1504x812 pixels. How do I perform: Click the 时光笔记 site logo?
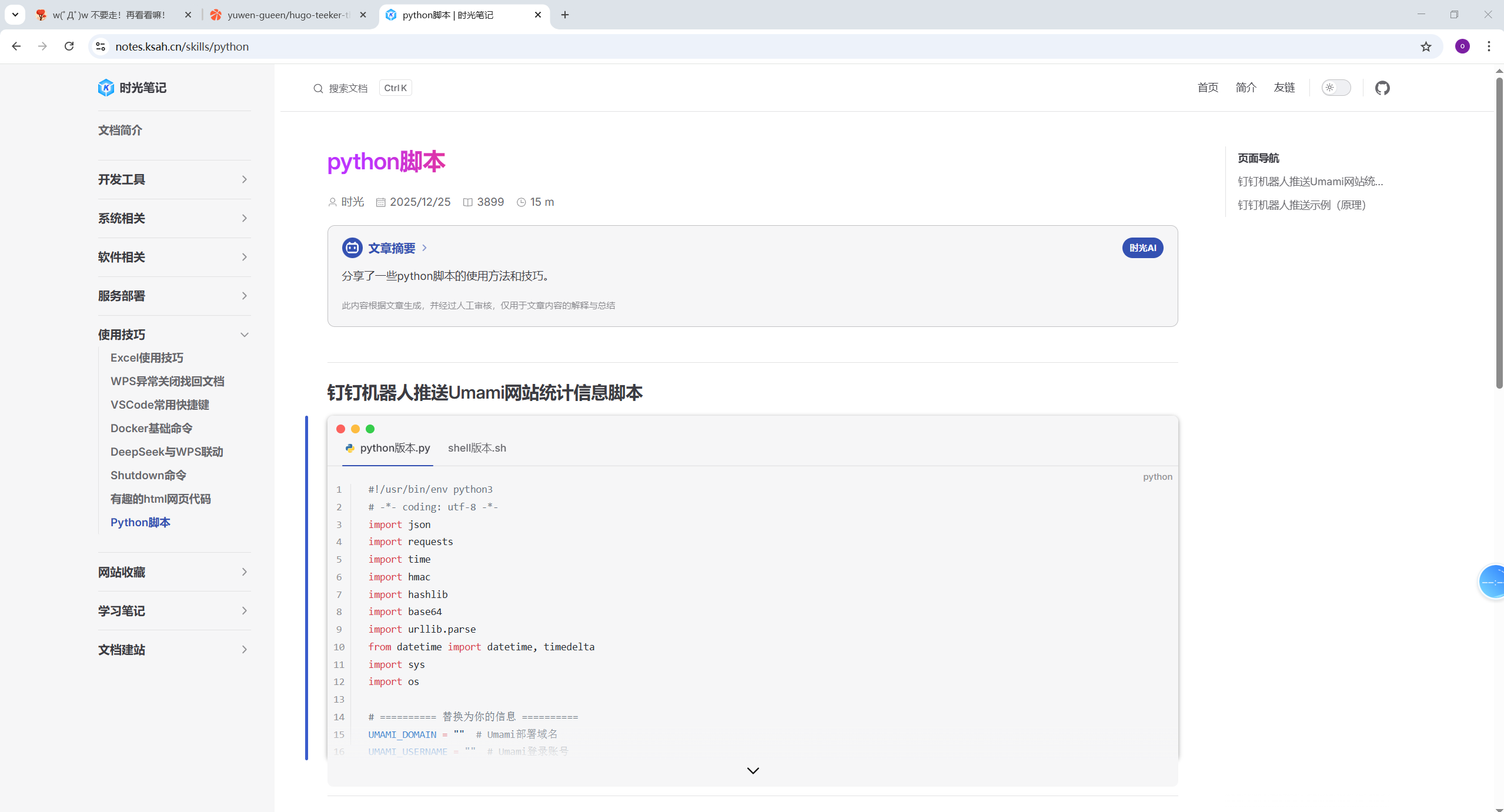(132, 88)
